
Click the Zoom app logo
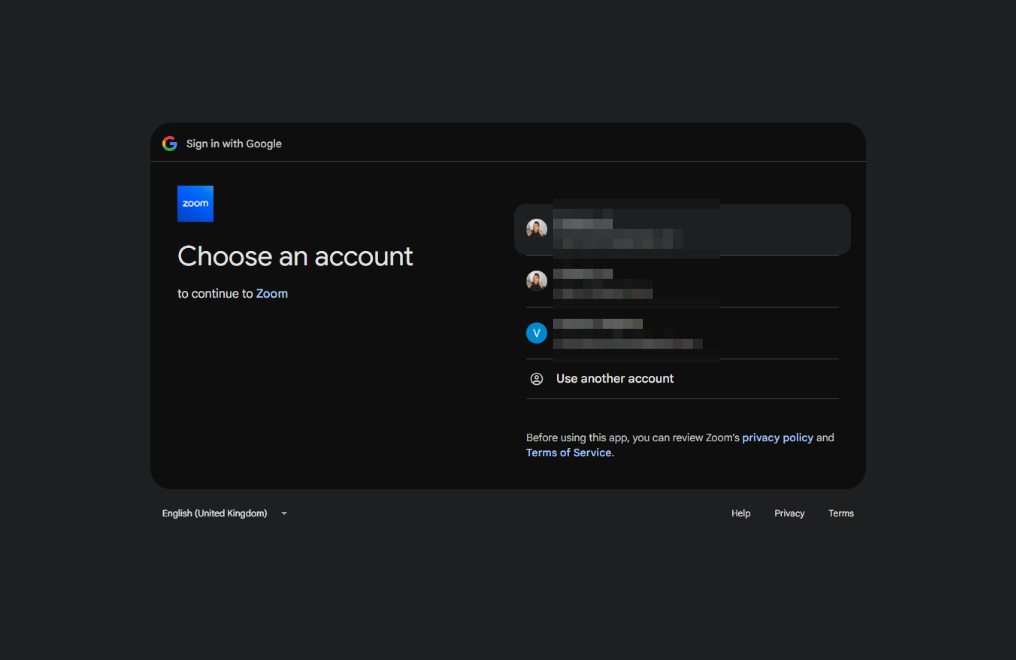pos(195,203)
